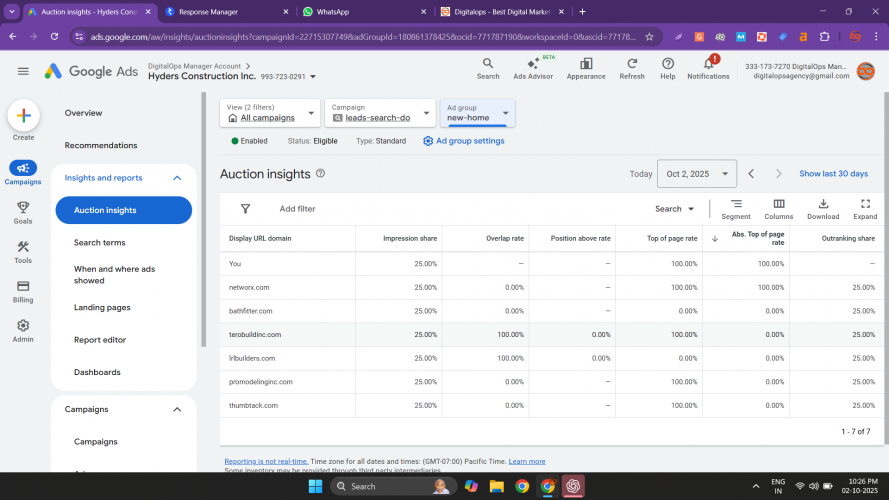Sort by the Top of page rate column

tap(672, 238)
